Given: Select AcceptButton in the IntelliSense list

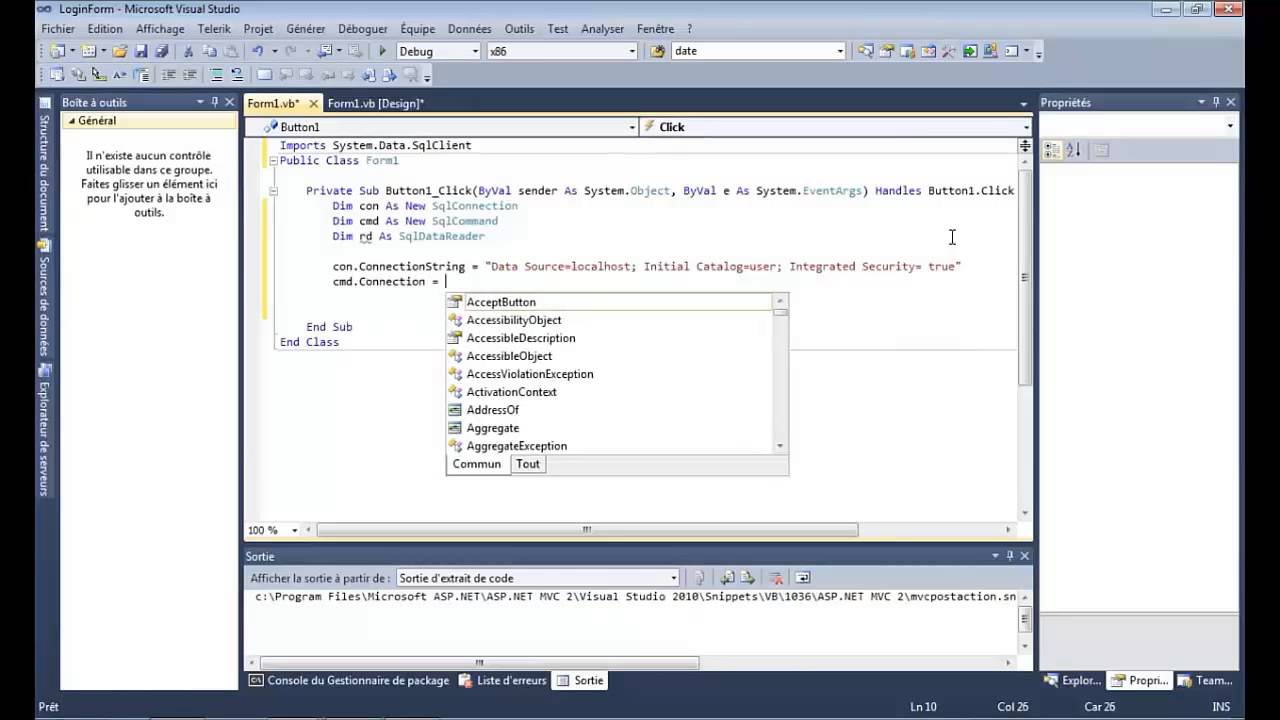Looking at the screenshot, I should pos(610,302).
